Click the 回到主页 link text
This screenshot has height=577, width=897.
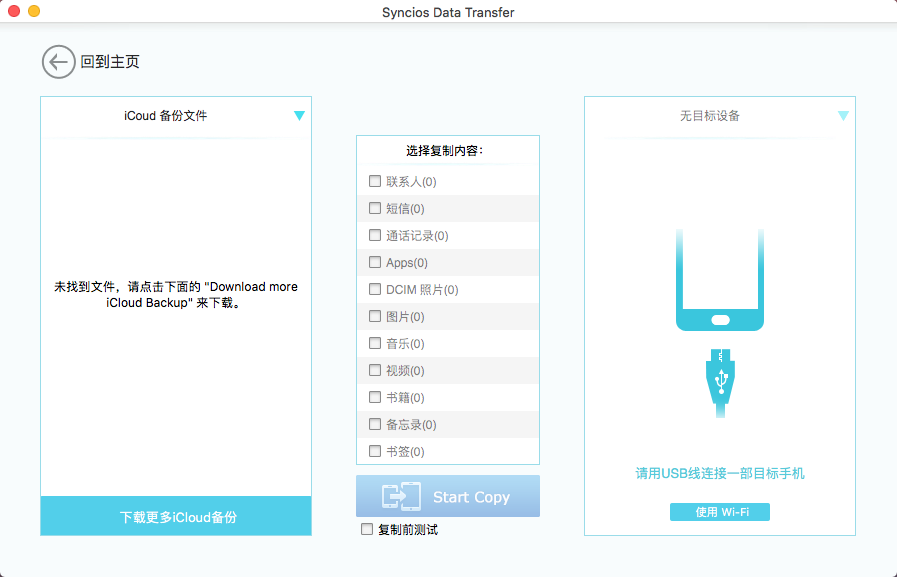[110, 62]
